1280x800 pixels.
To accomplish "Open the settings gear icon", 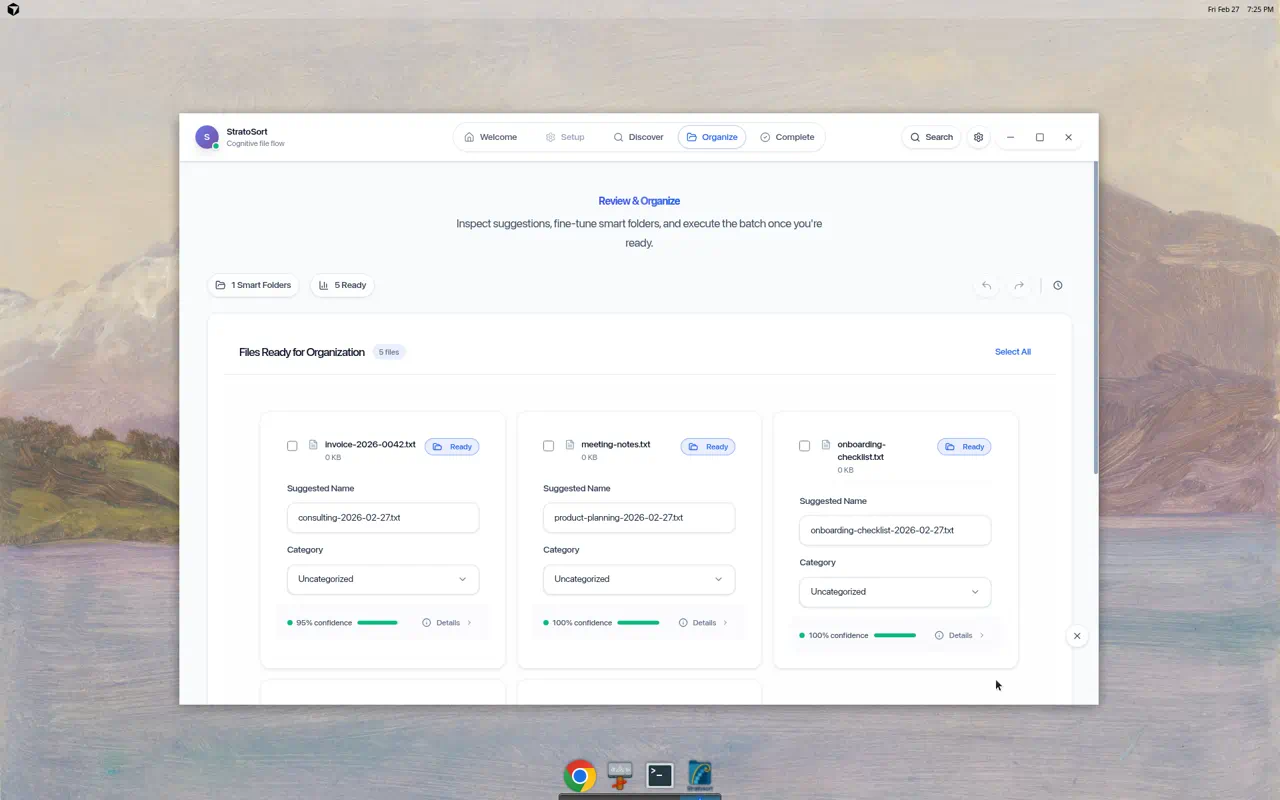I will [978, 137].
